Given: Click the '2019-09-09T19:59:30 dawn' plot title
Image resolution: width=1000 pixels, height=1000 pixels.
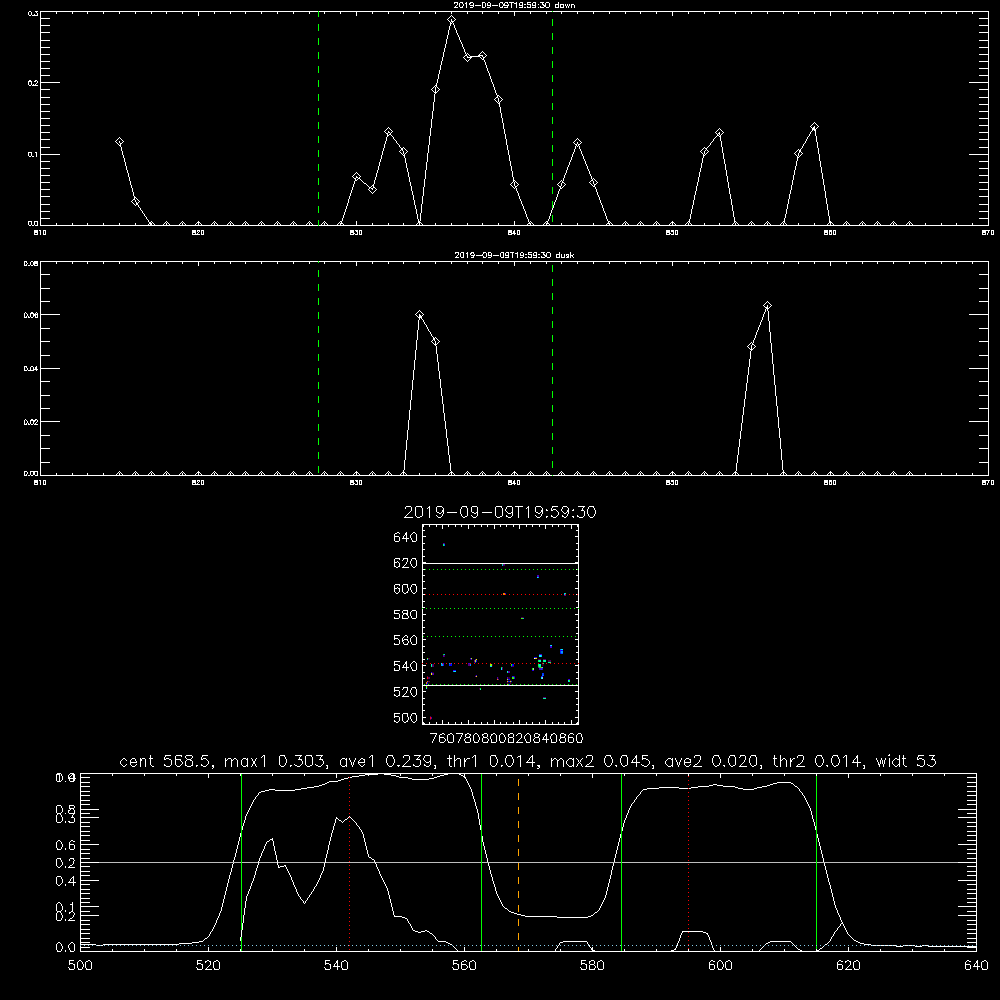Looking at the screenshot, I should click(514, 5).
